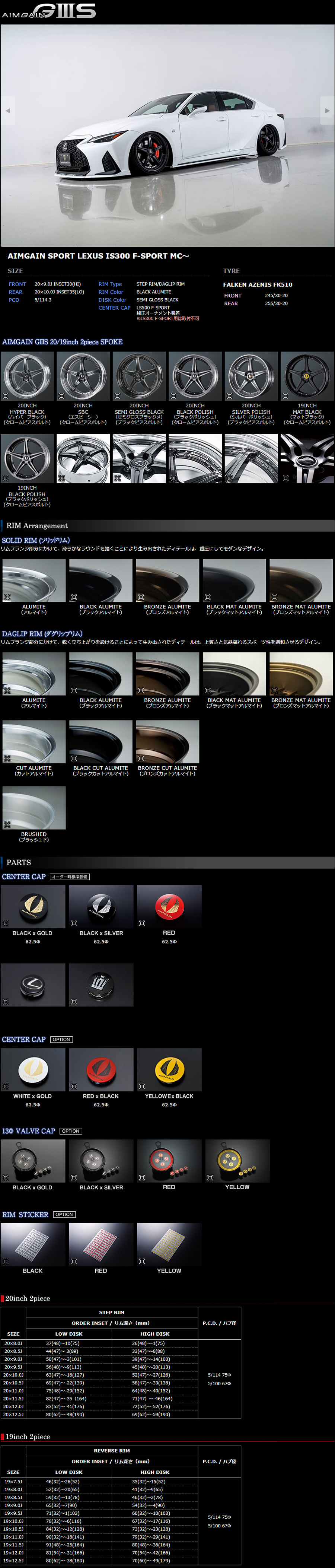Show the previous slide in the car photo carousel

click(x=7, y=110)
